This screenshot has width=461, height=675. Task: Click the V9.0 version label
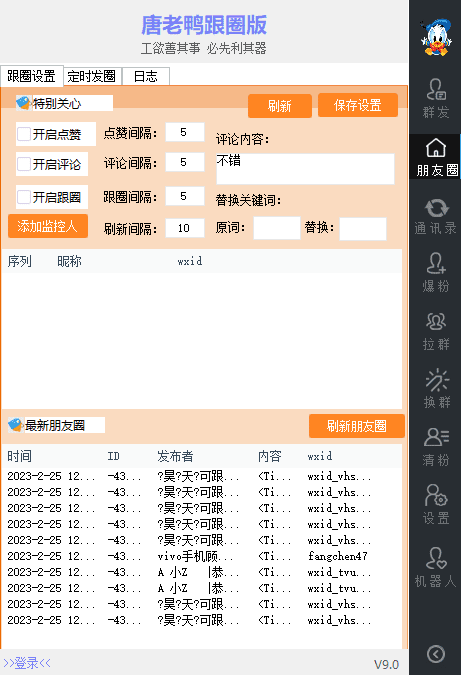[386, 664]
